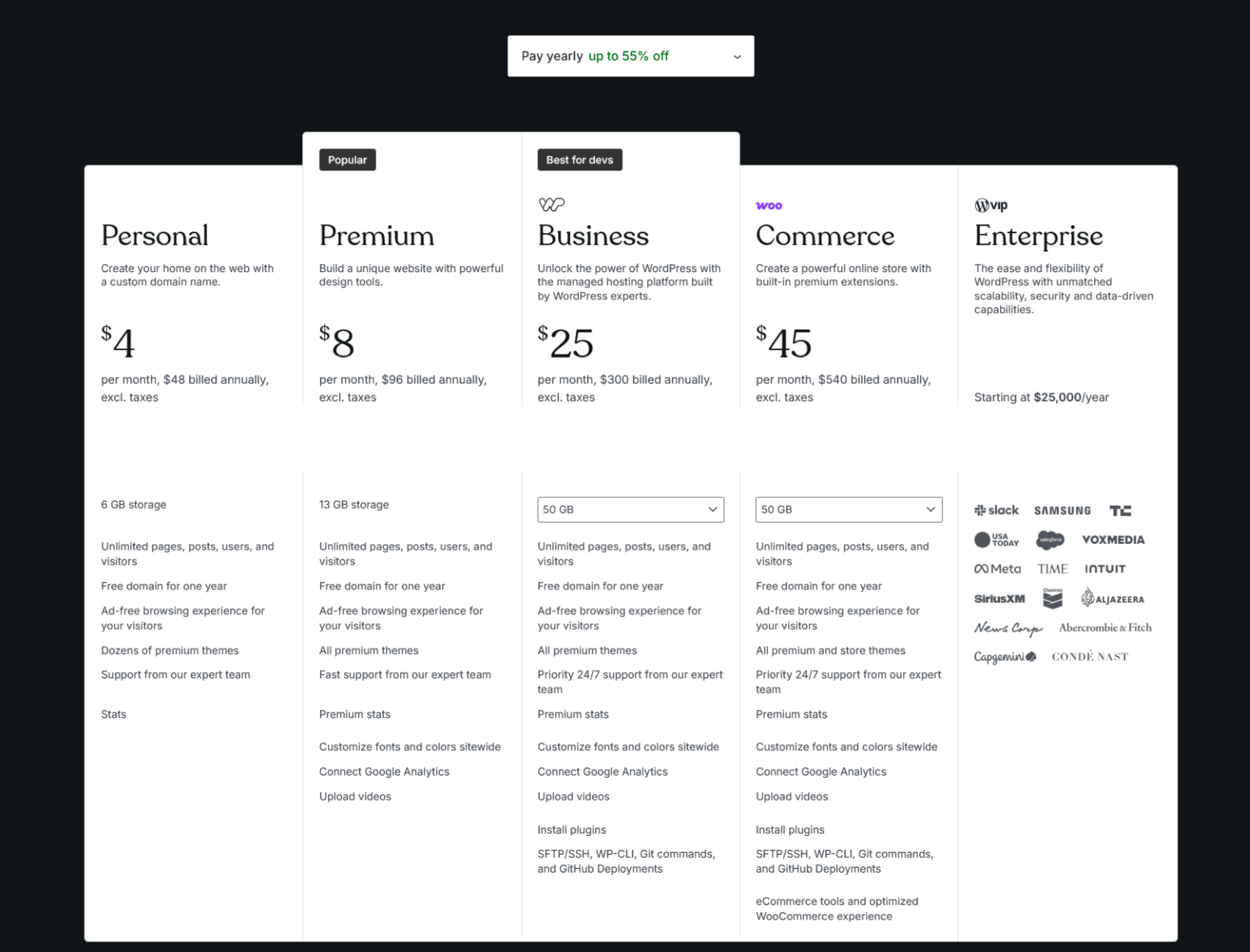Click the Woo logo above Commerce
Viewport: 1250px width, 952px height.
(768, 206)
